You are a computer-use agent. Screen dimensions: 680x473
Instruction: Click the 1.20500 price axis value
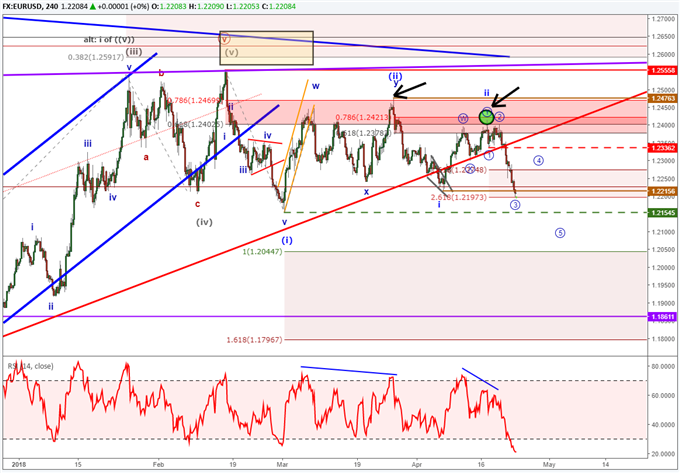point(662,250)
